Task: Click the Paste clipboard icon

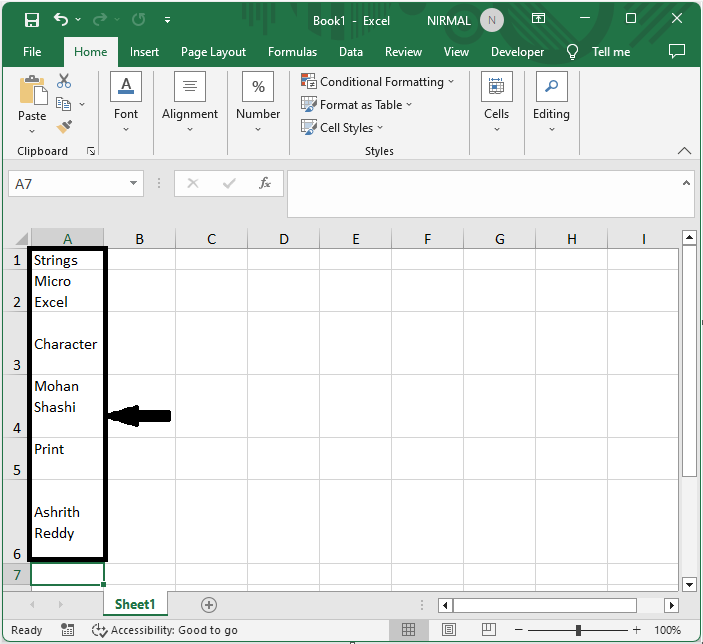Action: [x=32, y=90]
